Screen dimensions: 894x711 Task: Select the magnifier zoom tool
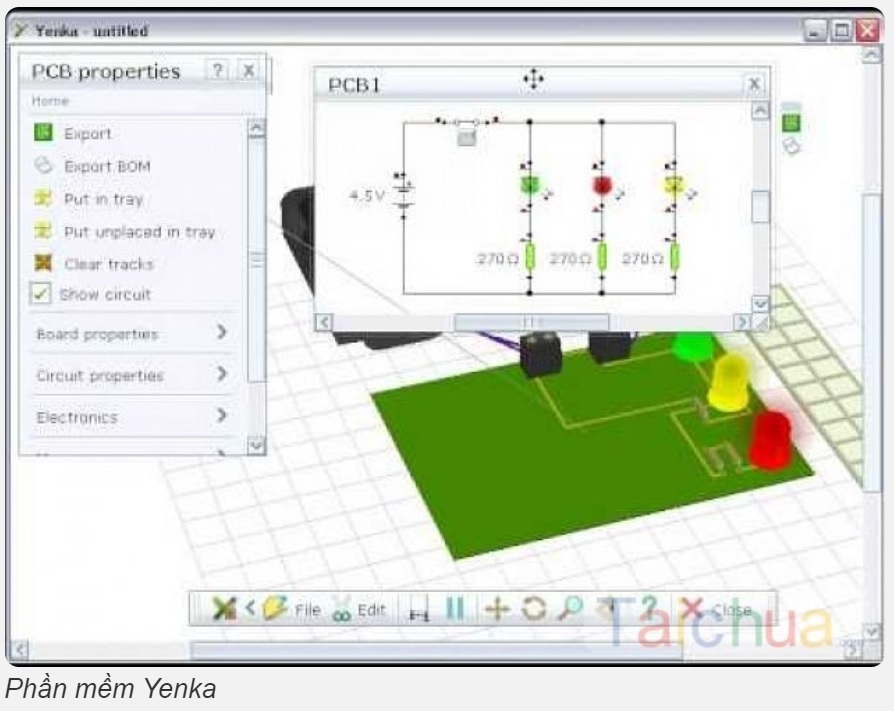coord(568,608)
